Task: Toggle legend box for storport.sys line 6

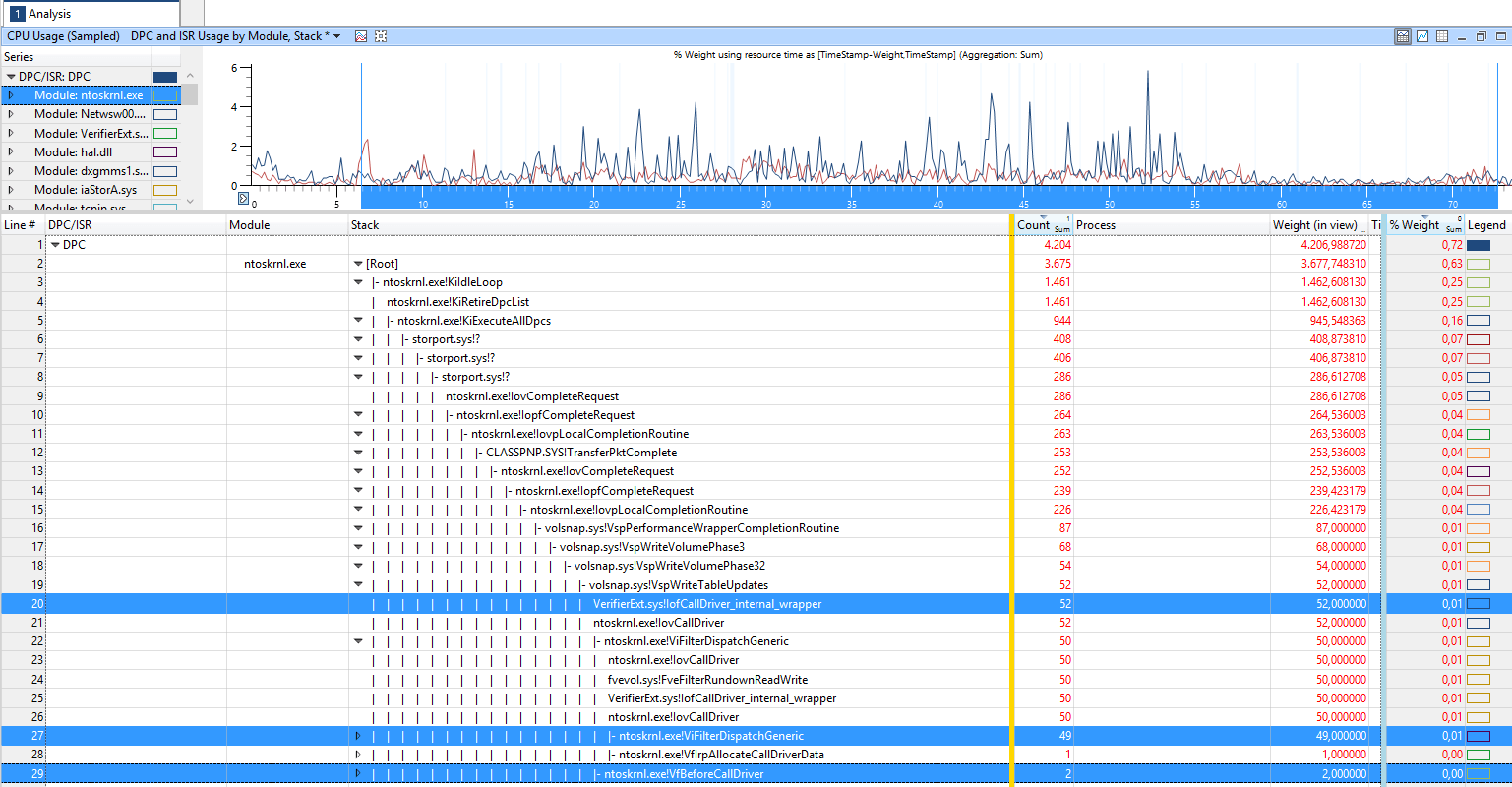Action: pyautogui.click(x=1479, y=339)
